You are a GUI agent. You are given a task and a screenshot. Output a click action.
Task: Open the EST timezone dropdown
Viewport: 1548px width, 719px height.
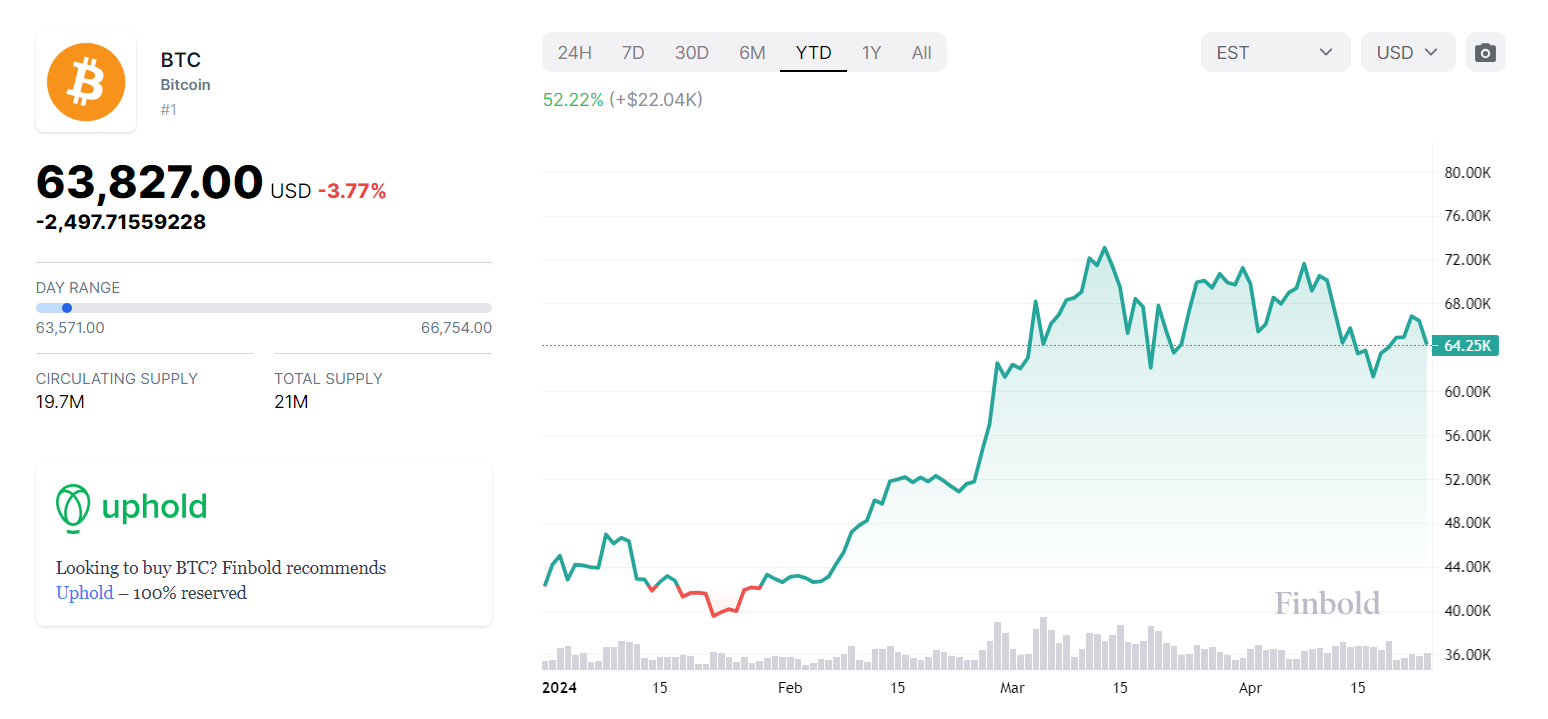point(1274,53)
